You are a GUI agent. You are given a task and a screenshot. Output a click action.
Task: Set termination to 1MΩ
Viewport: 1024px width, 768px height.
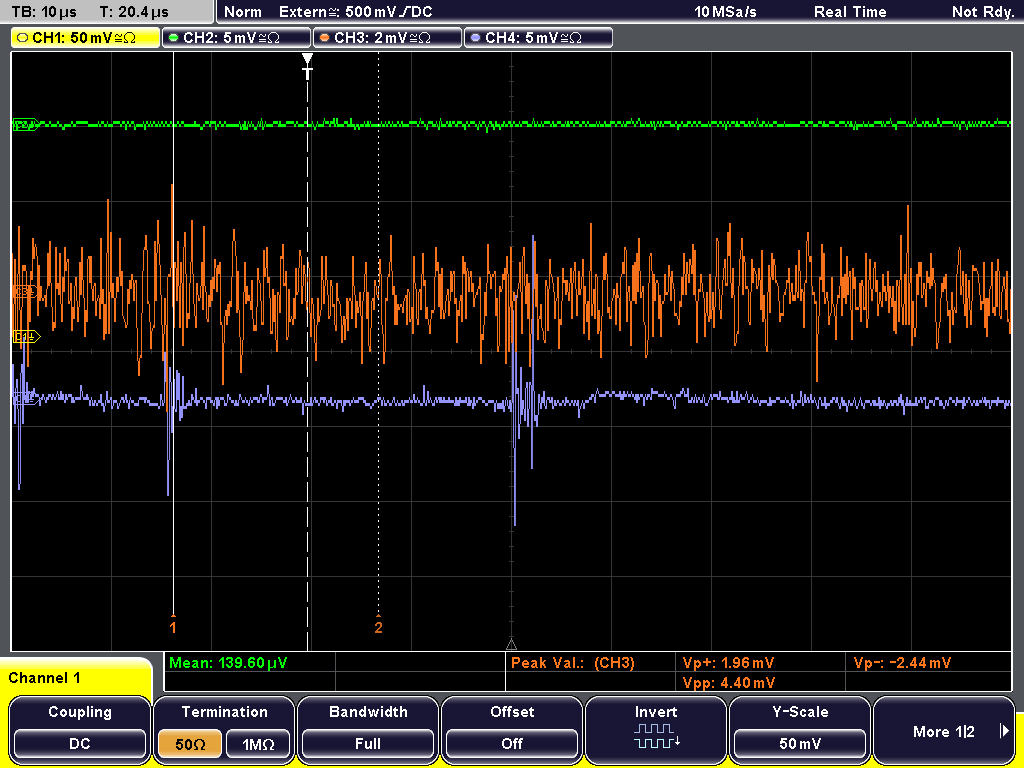click(258, 744)
